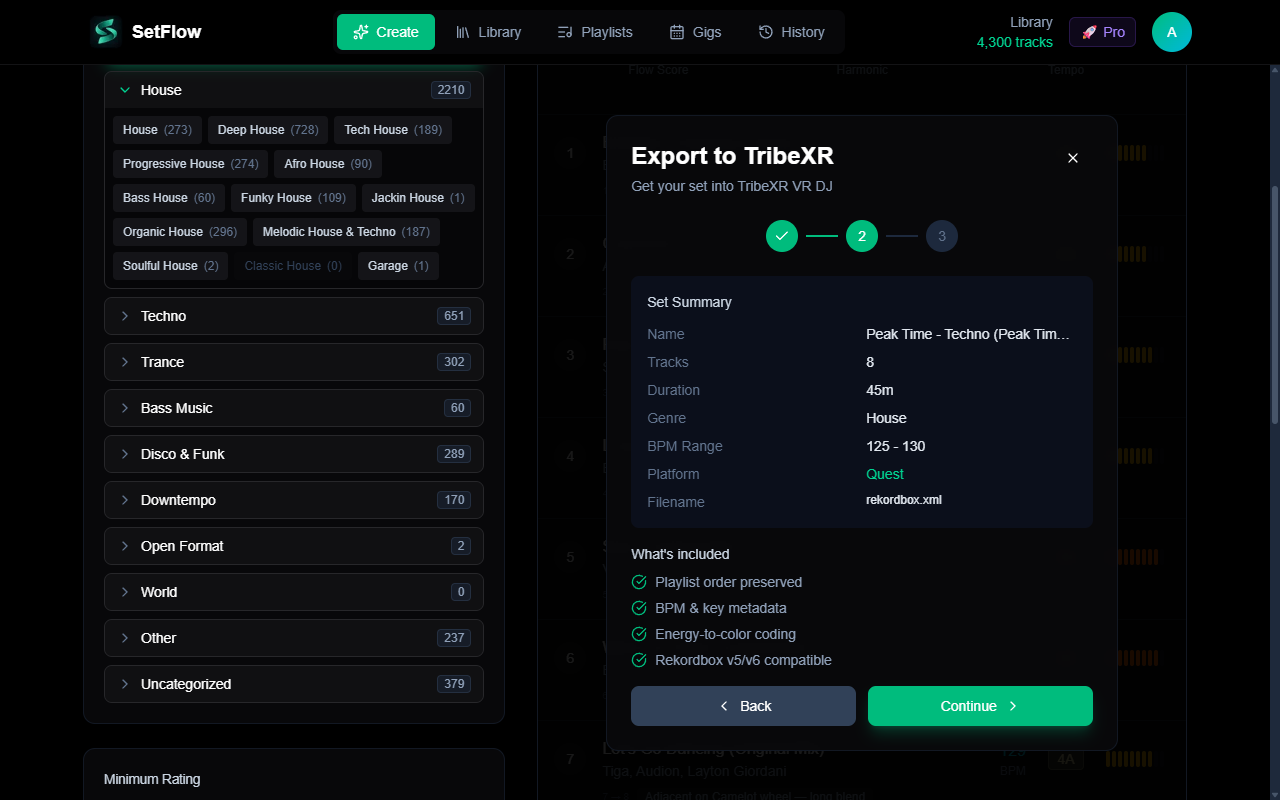Image resolution: width=1280 pixels, height=800 pixels.
Task: Click the completed step 1 checkmark circle
Action: [782, 236]
